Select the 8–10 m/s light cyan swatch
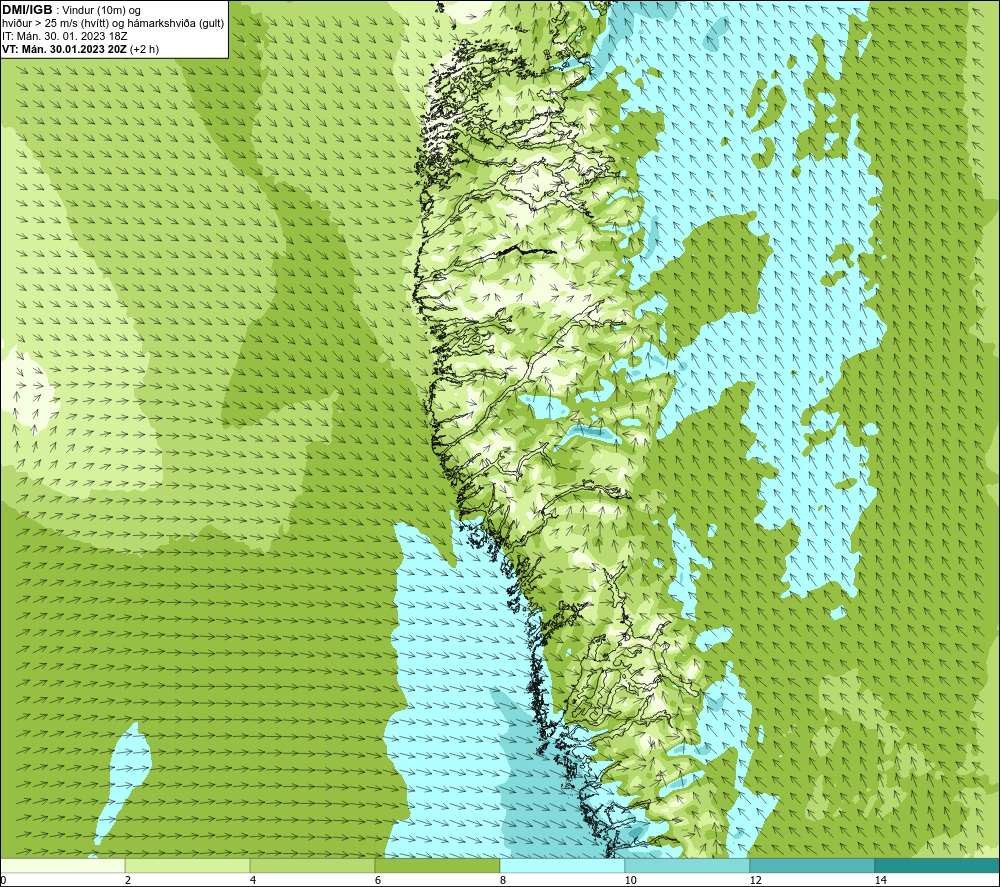 point(562,865)
